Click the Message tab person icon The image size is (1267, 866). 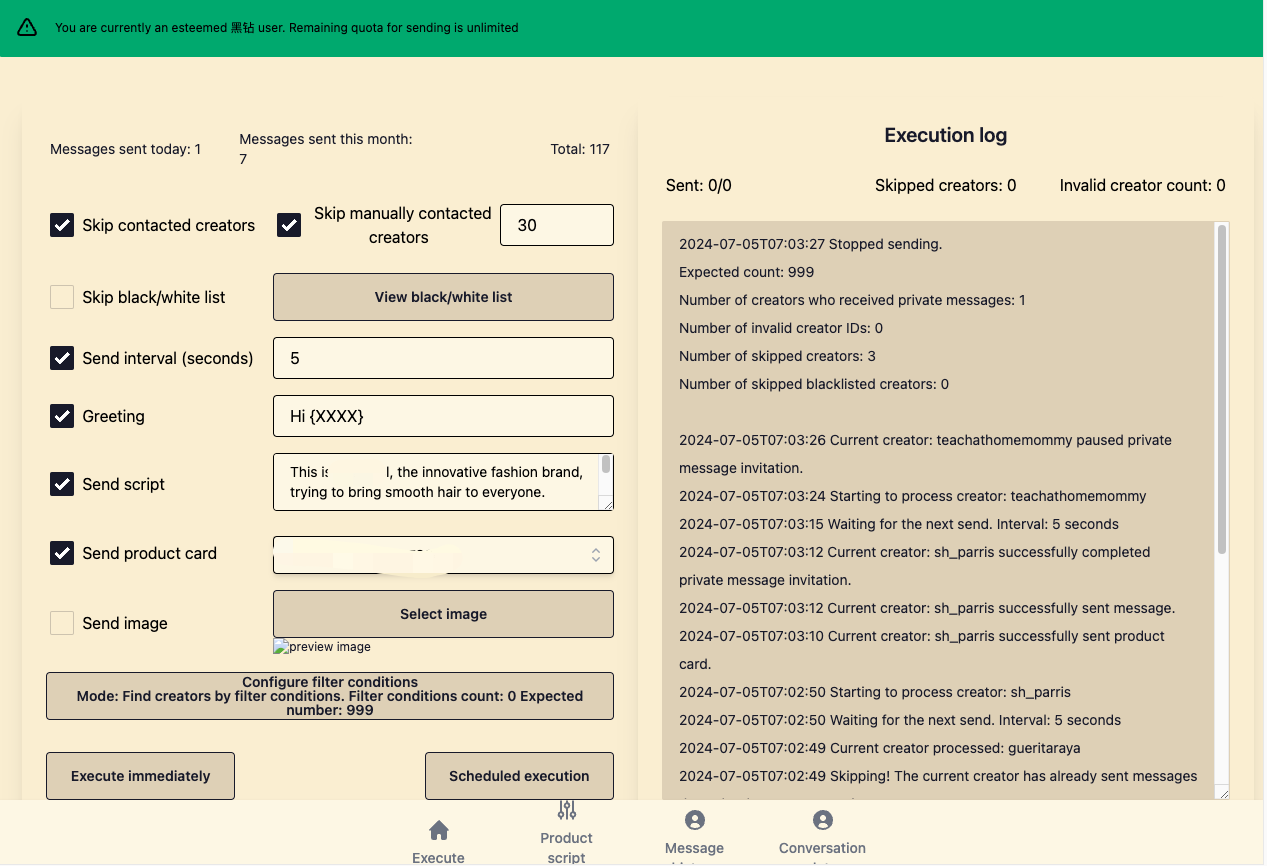click(694, 820)
